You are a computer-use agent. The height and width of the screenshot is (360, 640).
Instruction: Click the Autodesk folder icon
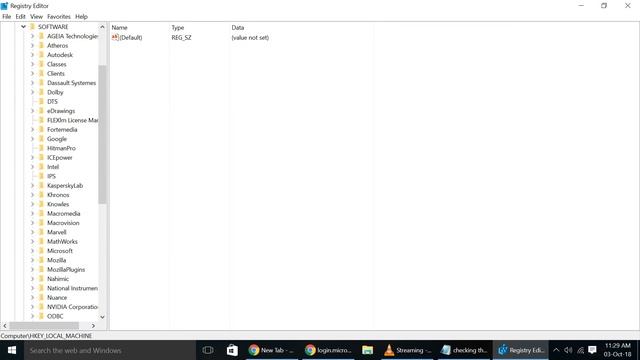click(41, 55)
